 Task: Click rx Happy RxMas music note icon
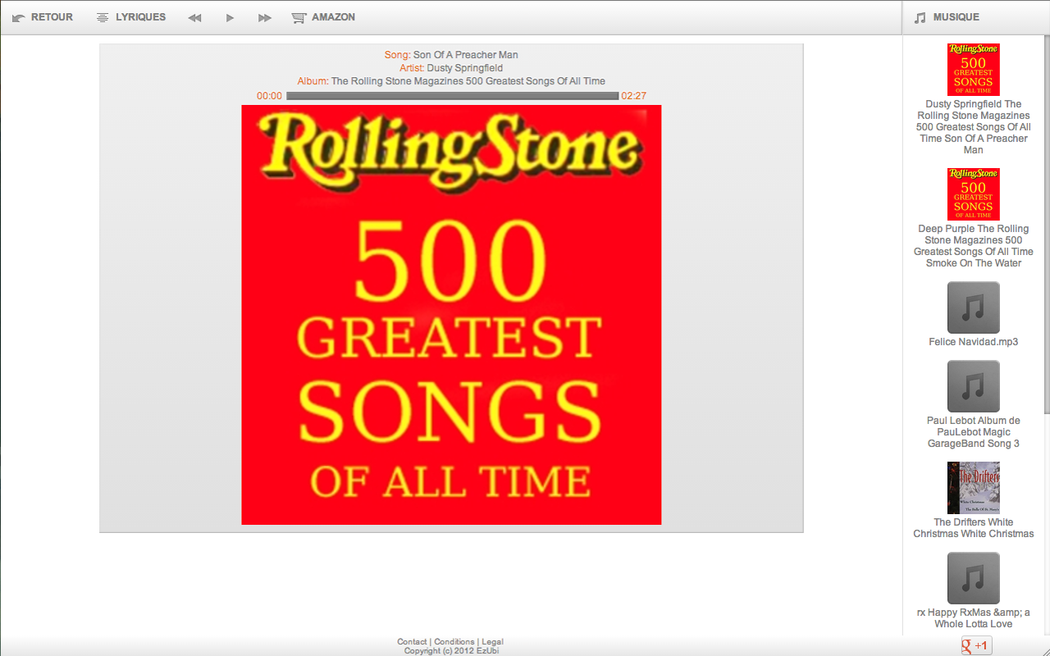click(x=973, y=578)
